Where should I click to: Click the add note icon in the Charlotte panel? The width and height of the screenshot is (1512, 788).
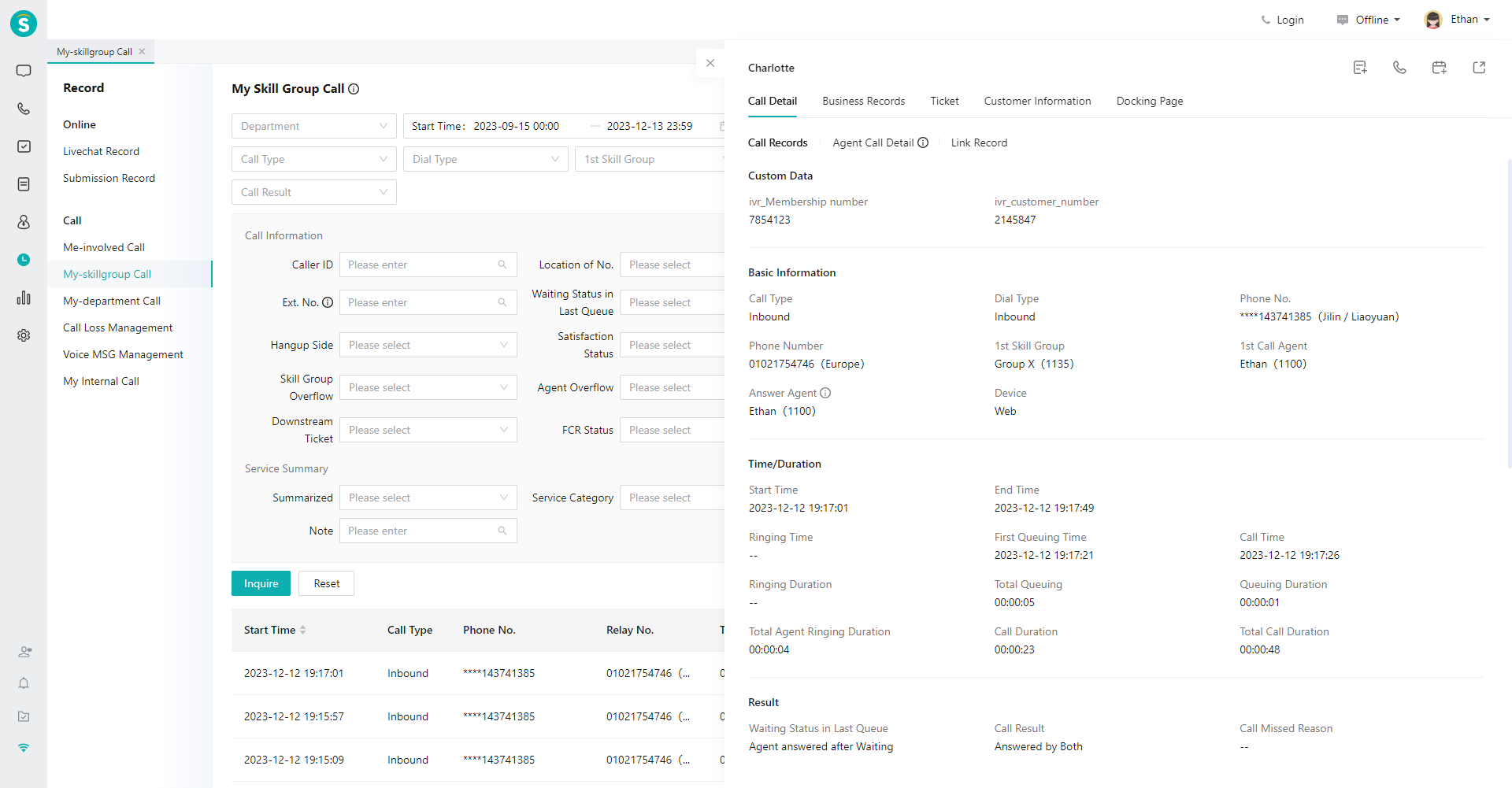1360,68
